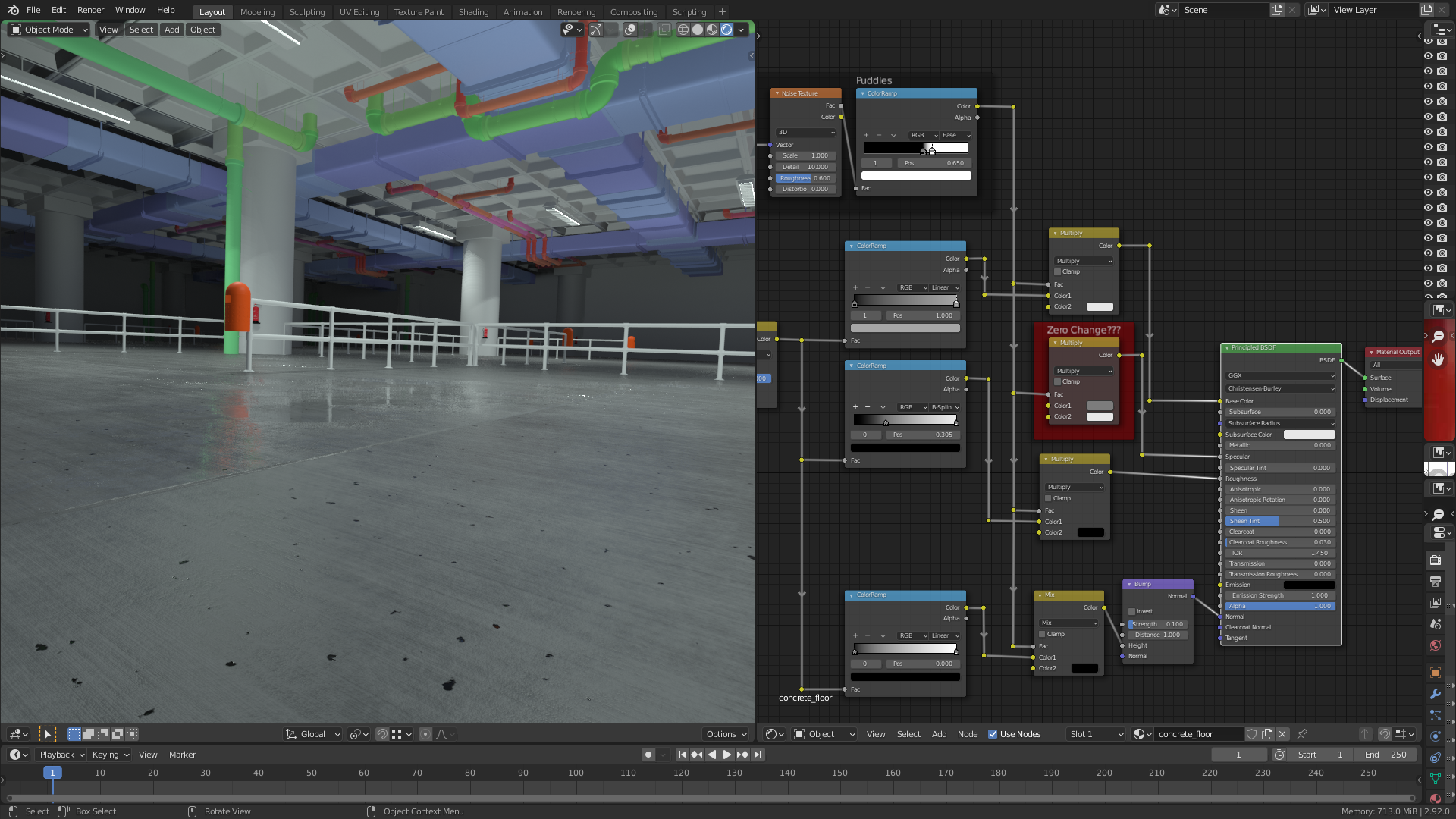The width and height of the screenshot is (1456, 819).
Task: Enable Invert on the Bump node
Action: click(x=1132, y=611)
